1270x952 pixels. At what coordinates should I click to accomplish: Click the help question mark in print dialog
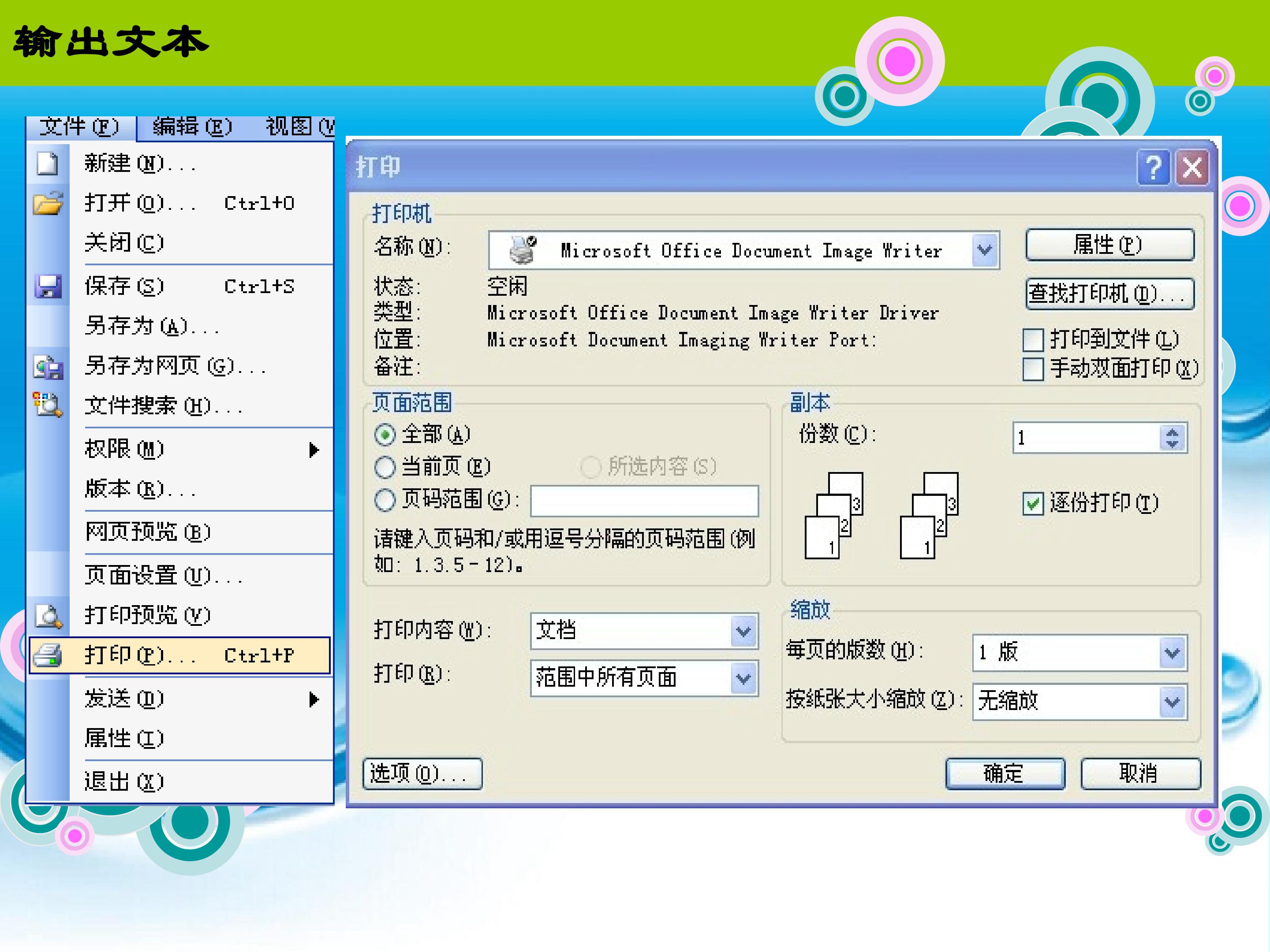coord(1154,168)
